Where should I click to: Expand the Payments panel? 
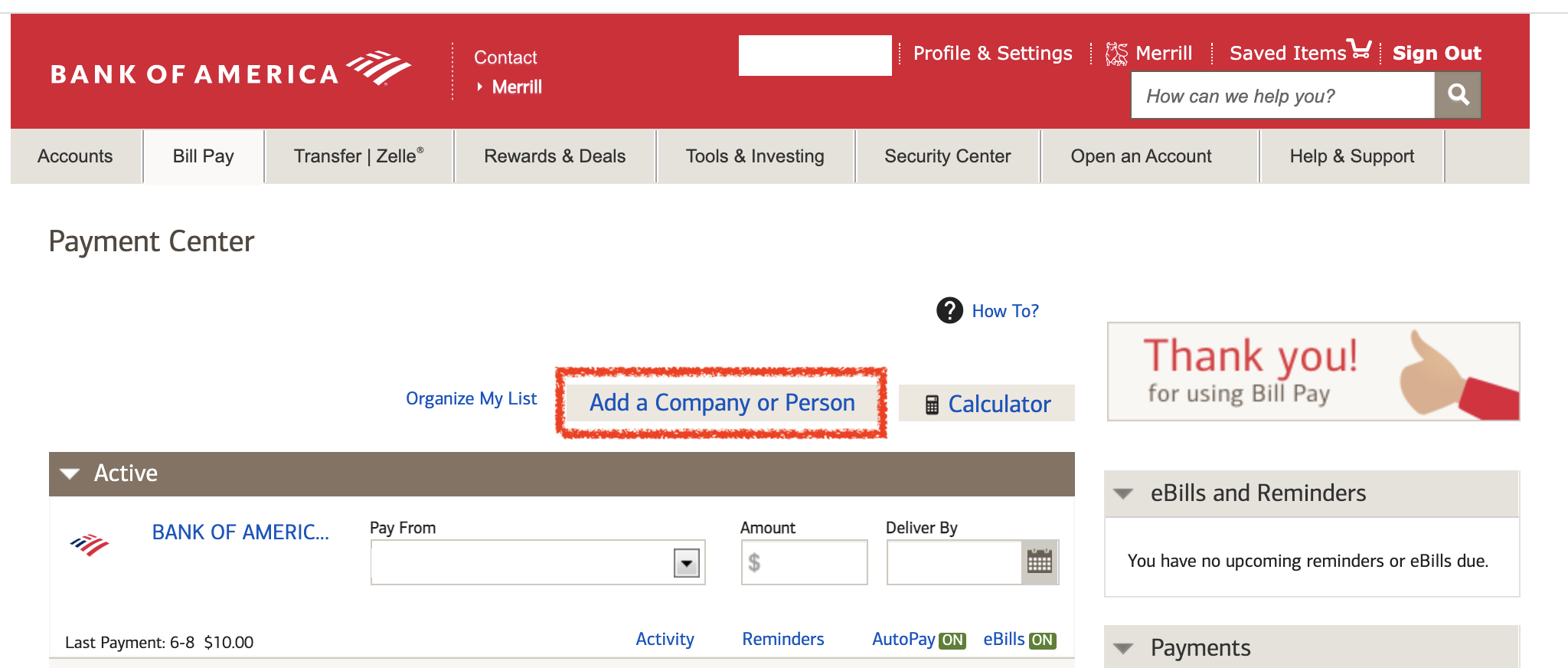coord(1123,648)
